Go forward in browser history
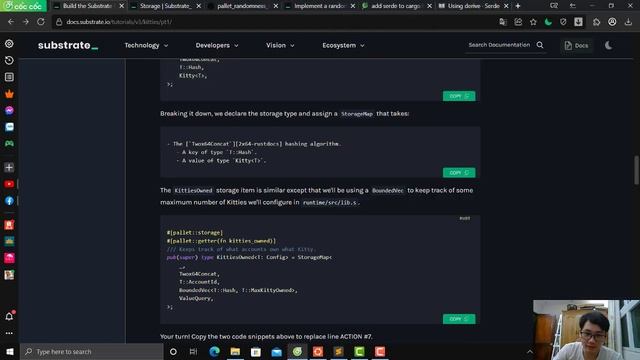Viewport: 640px width, 360px height. coord(26,22)
